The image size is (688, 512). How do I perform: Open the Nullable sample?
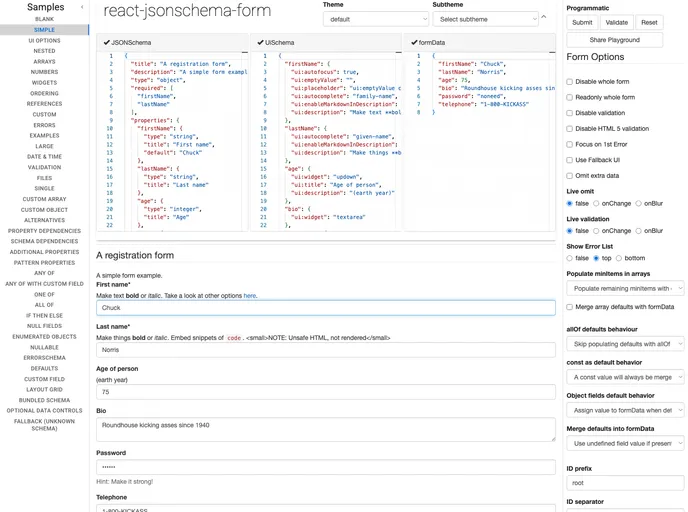(x=44, y=347)
